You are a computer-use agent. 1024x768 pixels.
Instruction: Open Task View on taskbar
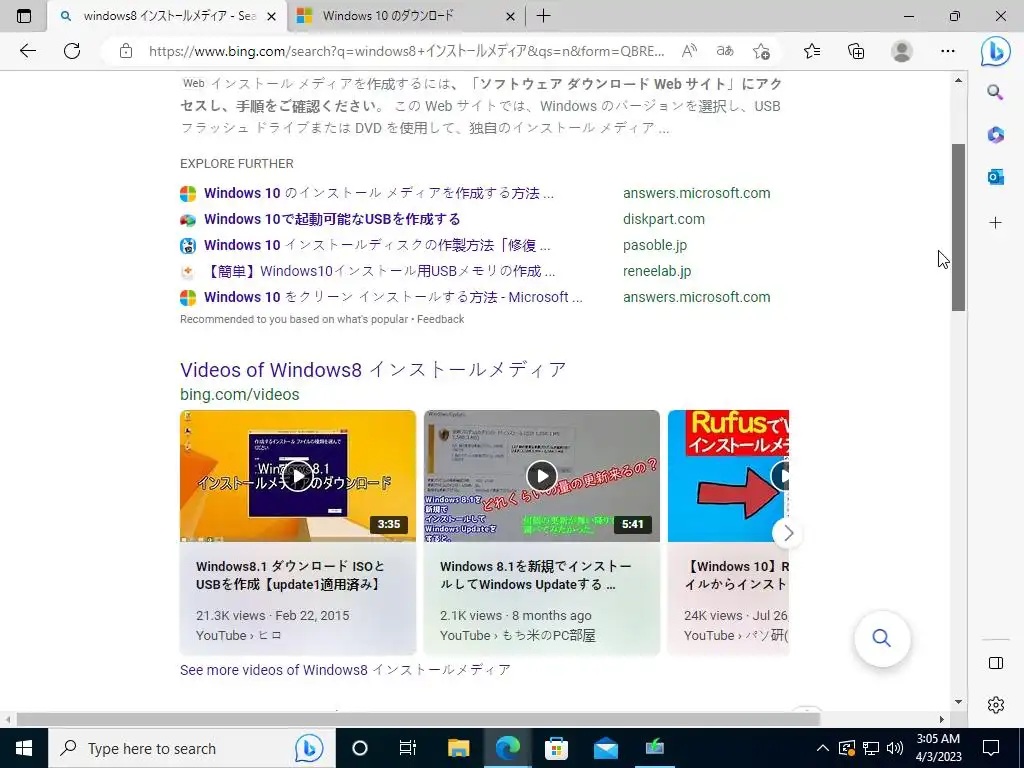(408, 748)
